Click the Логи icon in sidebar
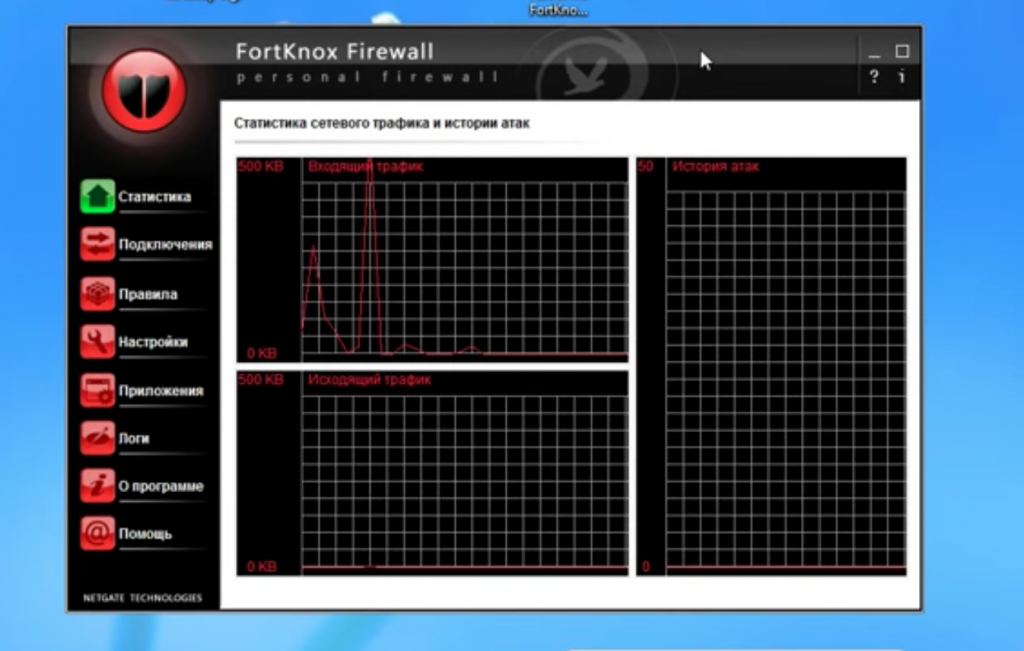Image resolution: width=1024 pixels, height=651 pixels. coord(97,437)
